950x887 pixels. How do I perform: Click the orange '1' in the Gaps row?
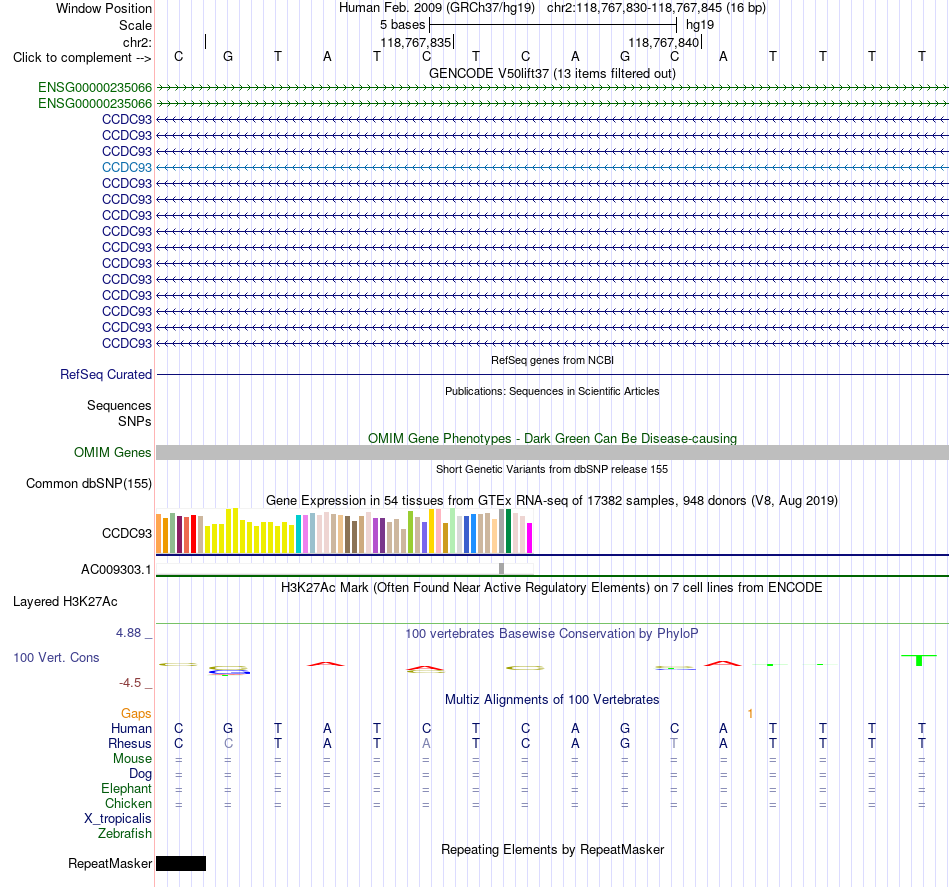tap(750, 714)
